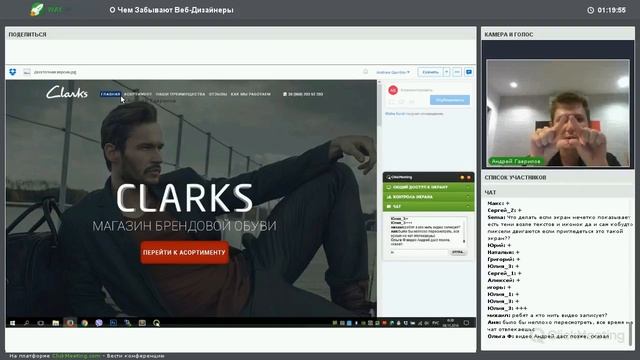Click the red AS avatar in comments
Screen dimensions: 640x360
tap(393, 90)
